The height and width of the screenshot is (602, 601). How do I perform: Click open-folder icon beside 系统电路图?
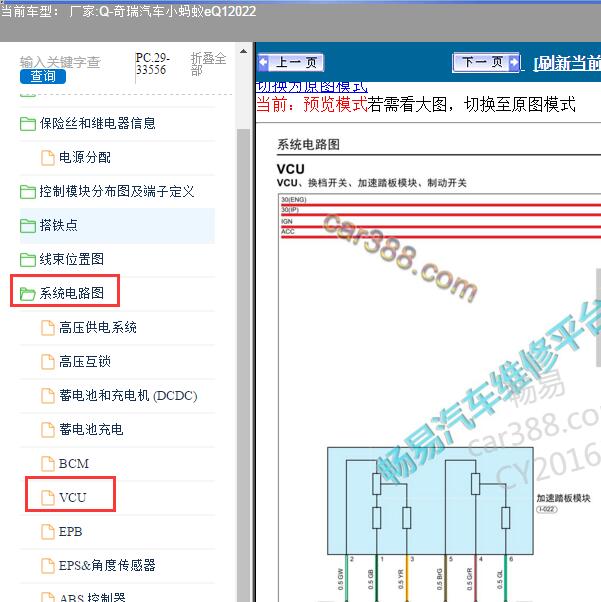tap(28, 294)
